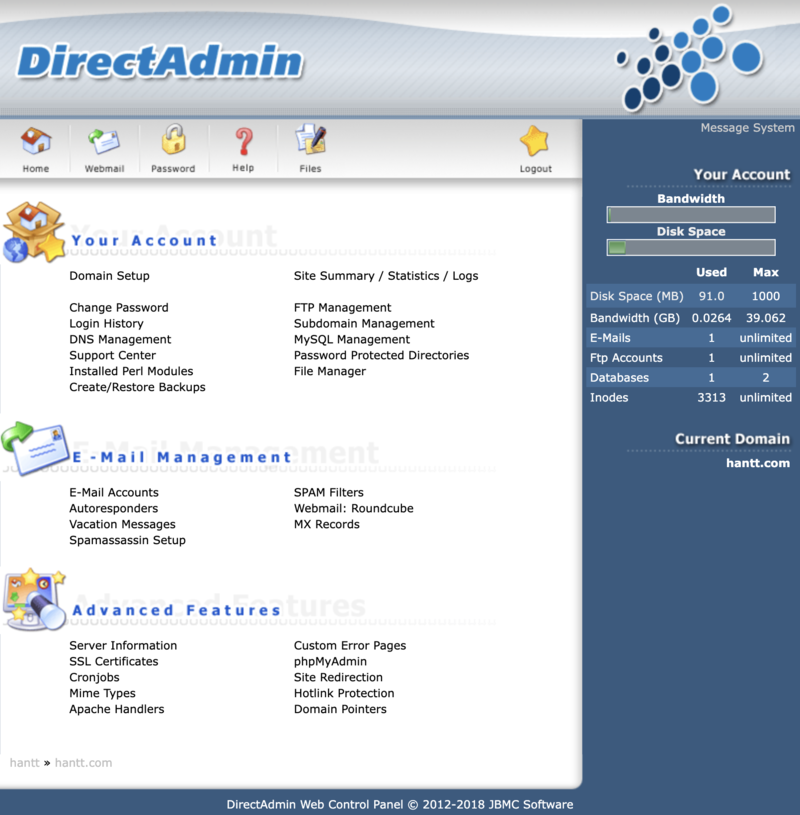Click Advanced Features section heading
Screen dimensions: 800x815
coord(177,610)
